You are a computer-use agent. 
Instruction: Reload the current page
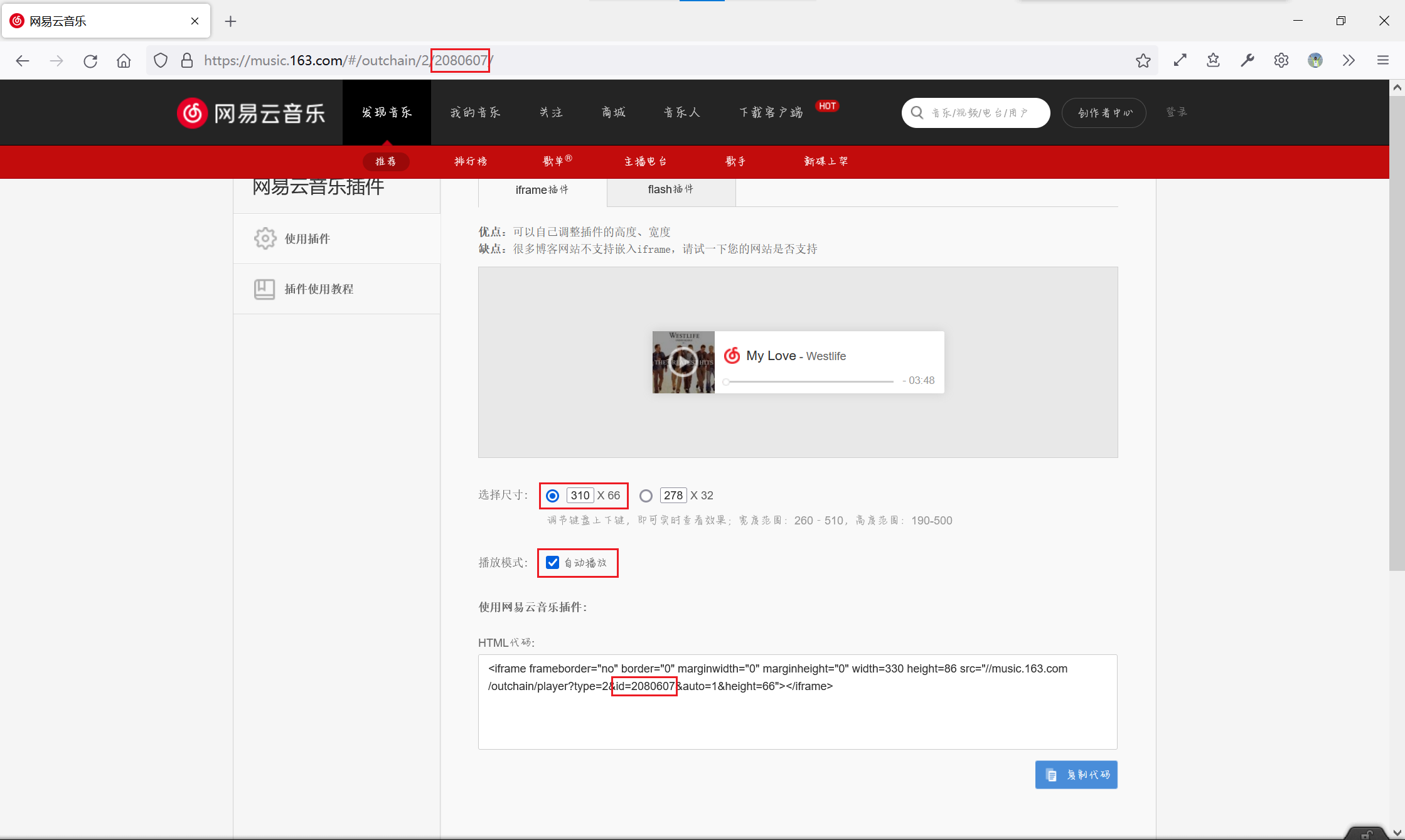pyautogui.click(x=90, y=60)
